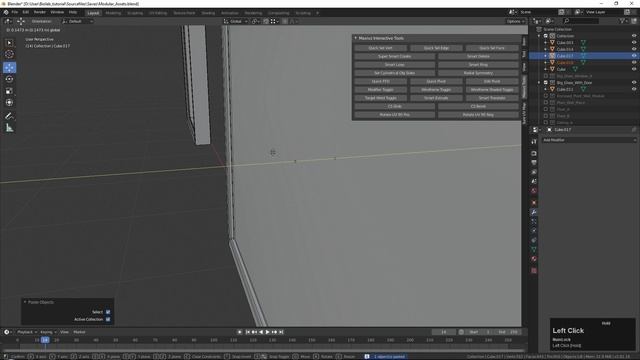640x360 pixels.
Task: Open the Object properties tab icon
Action: click(534, 203)
